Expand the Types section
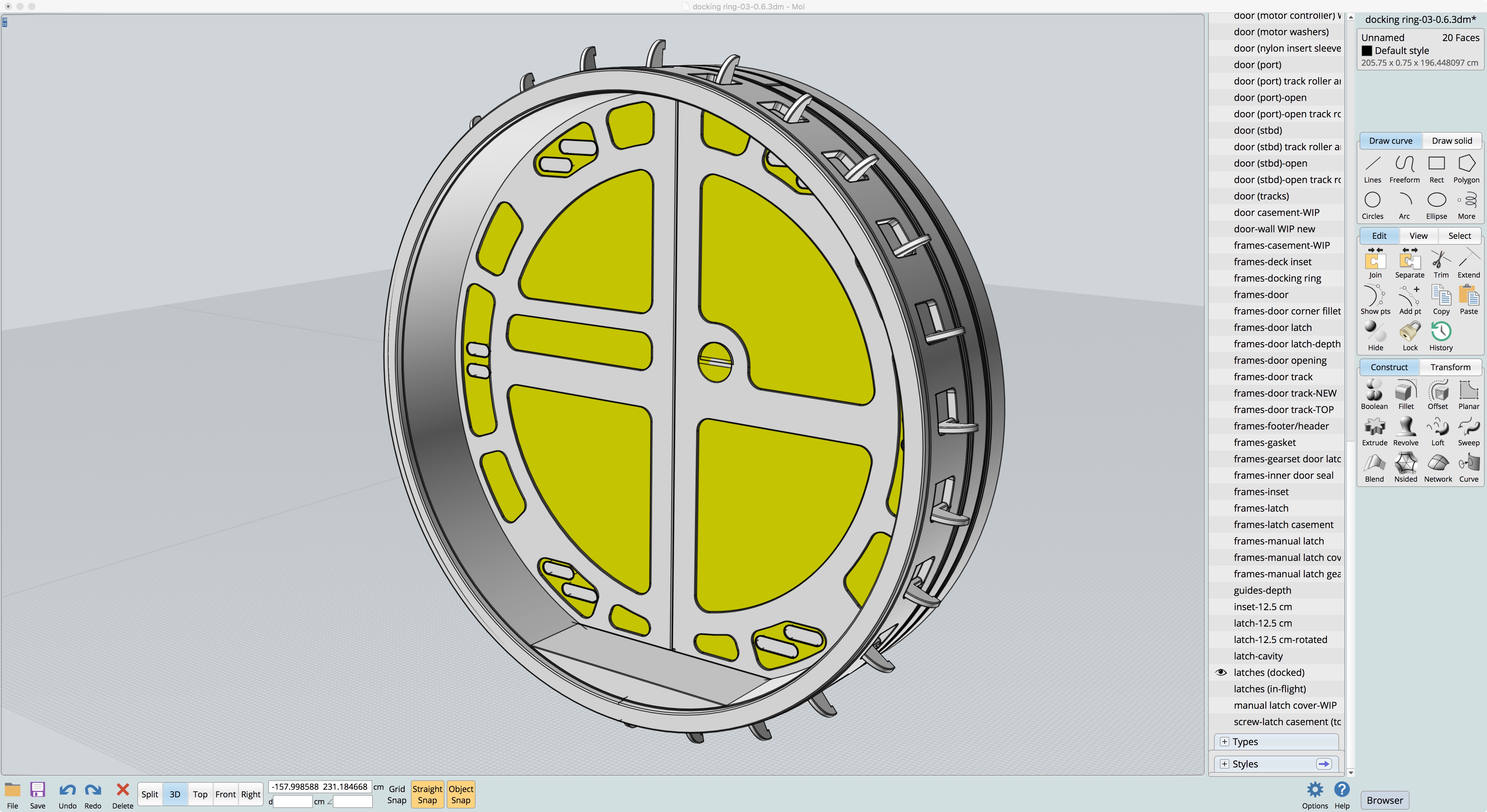Viewport: 1487px width, 812px height. [x=1224, y=742]
